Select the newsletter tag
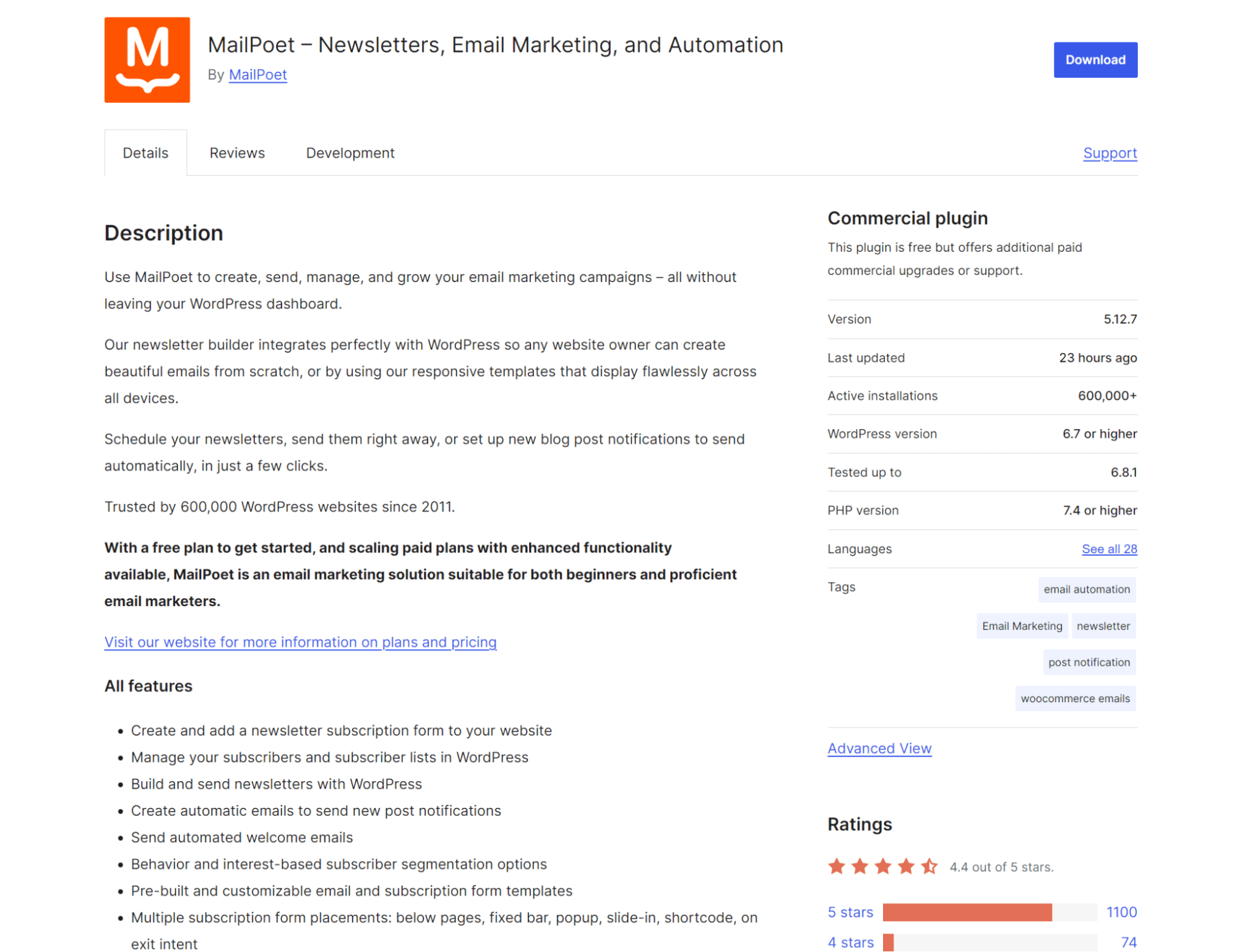The width and height of the screenshot is (1237, 952). click(x=1103, y=625)
